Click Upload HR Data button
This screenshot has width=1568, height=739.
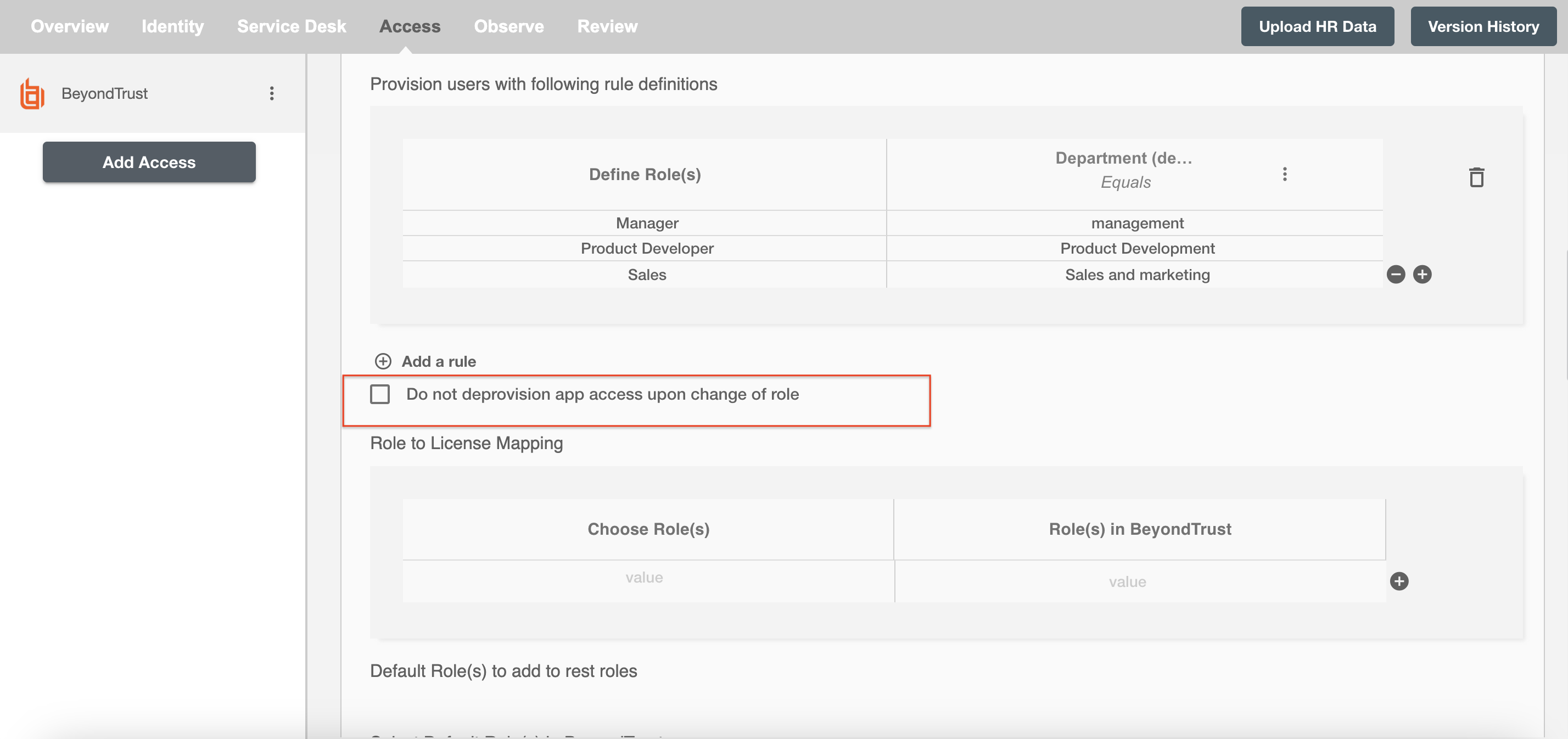coord(1317,26)
